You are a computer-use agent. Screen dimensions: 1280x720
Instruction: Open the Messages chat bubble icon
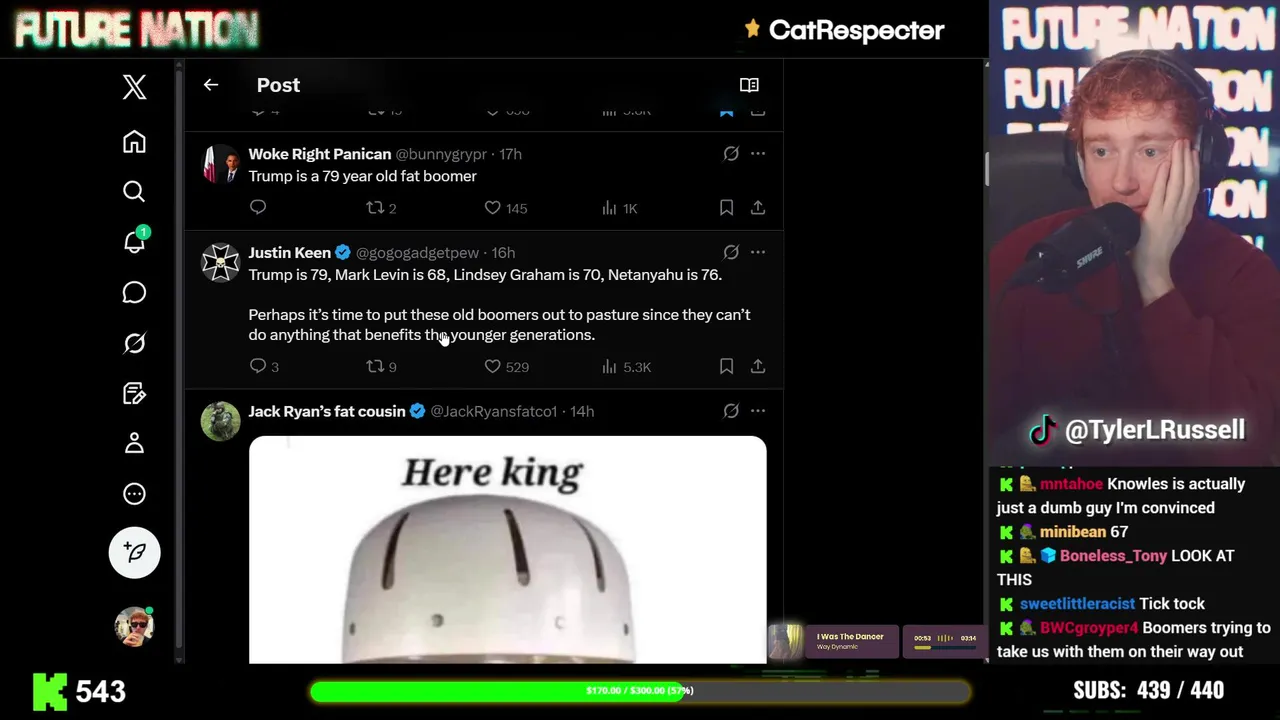point(134,292)
